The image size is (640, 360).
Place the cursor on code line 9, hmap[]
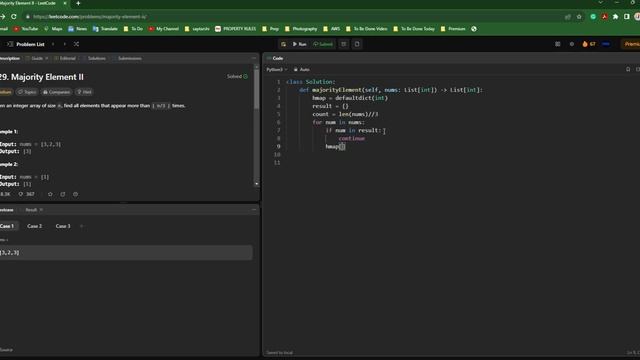[336, 147]
